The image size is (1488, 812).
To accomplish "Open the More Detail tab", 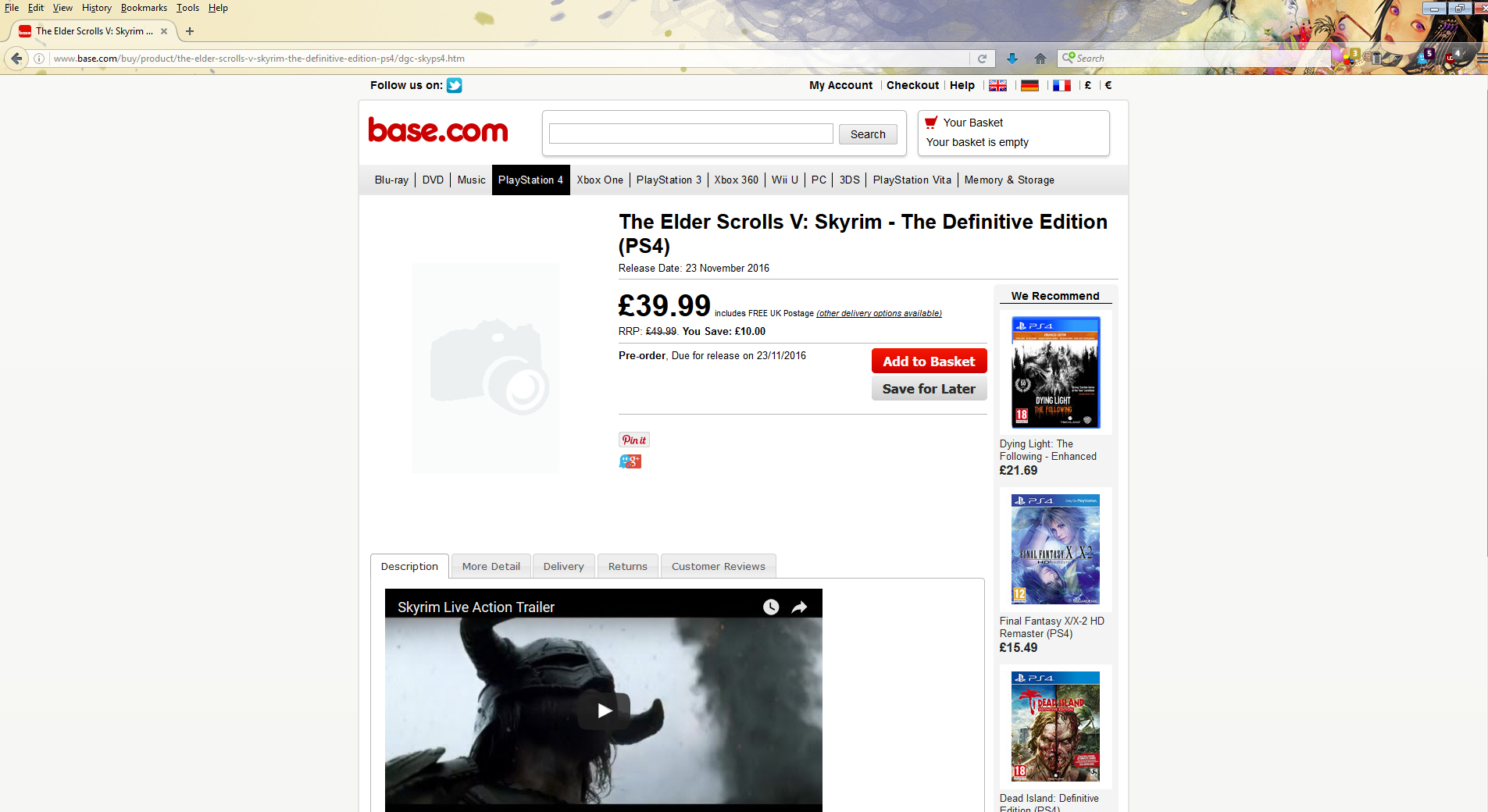I will pos(491,567).
